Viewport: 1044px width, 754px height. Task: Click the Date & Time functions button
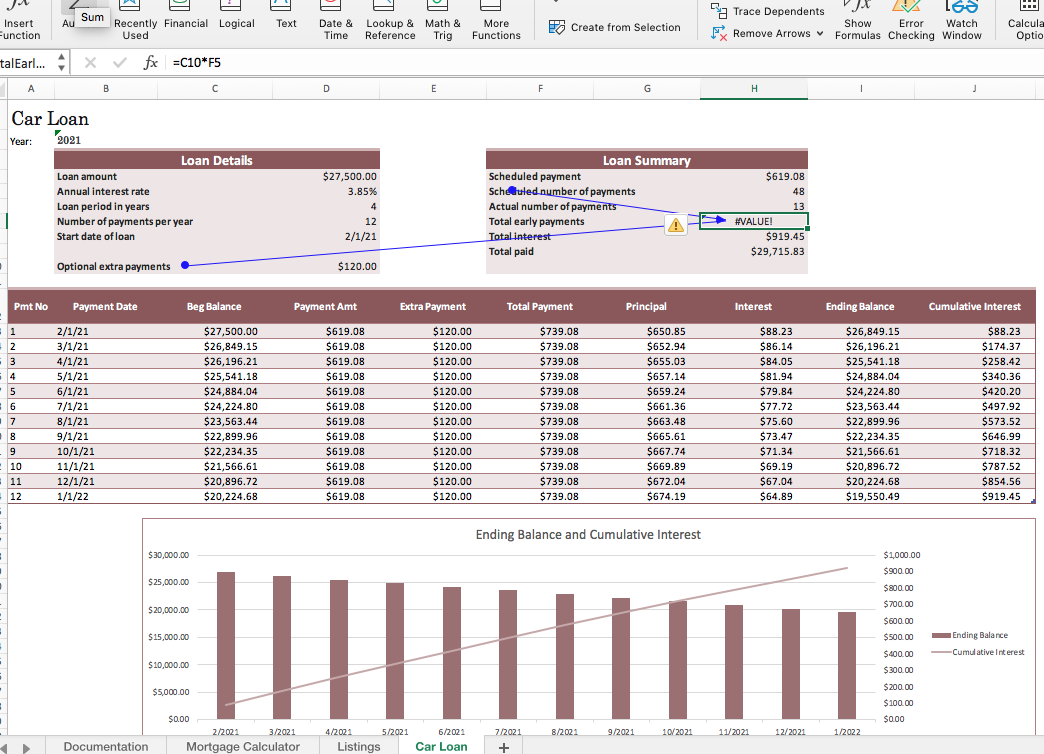pos(336,28)
